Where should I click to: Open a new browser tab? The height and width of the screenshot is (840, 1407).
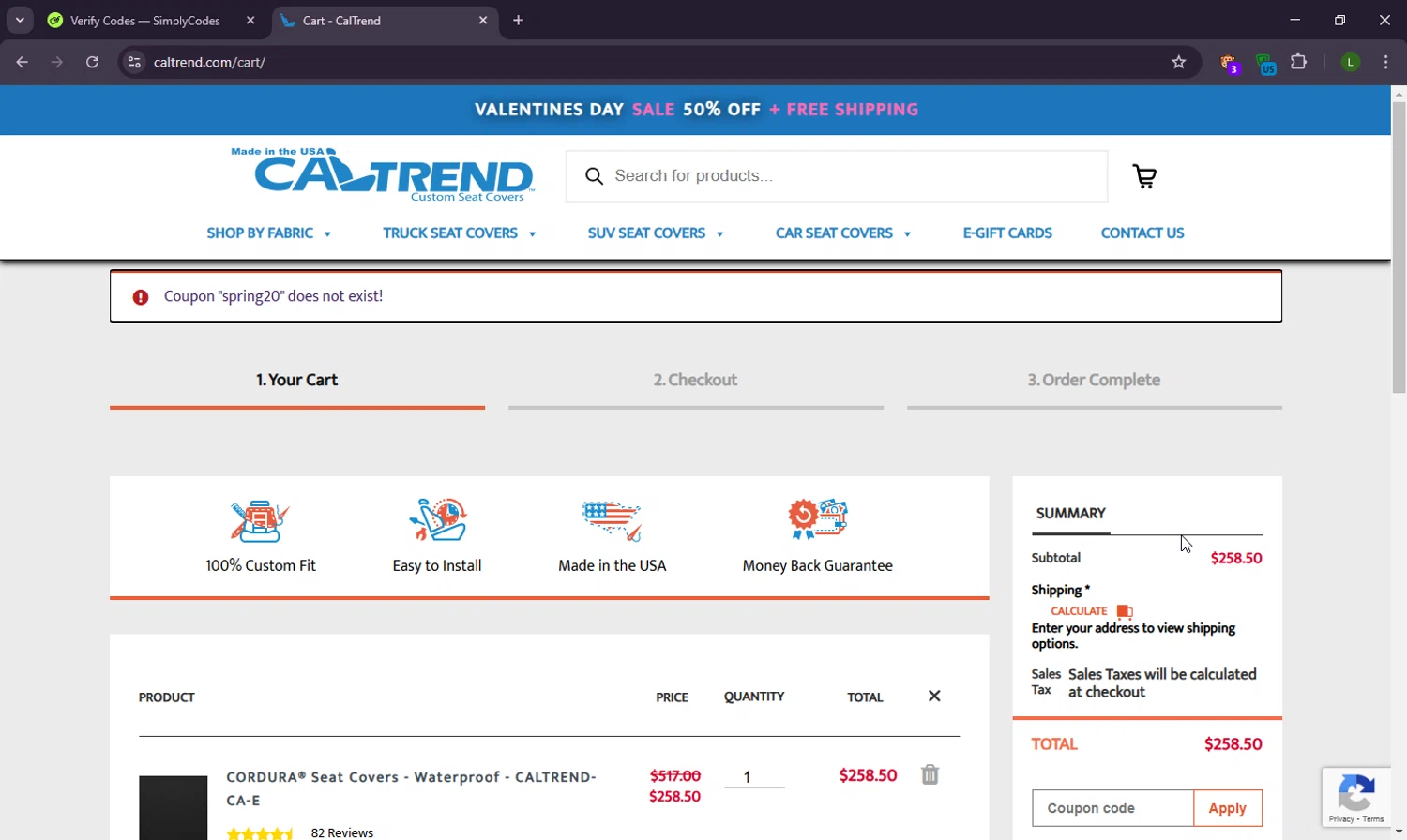[518, 20]
